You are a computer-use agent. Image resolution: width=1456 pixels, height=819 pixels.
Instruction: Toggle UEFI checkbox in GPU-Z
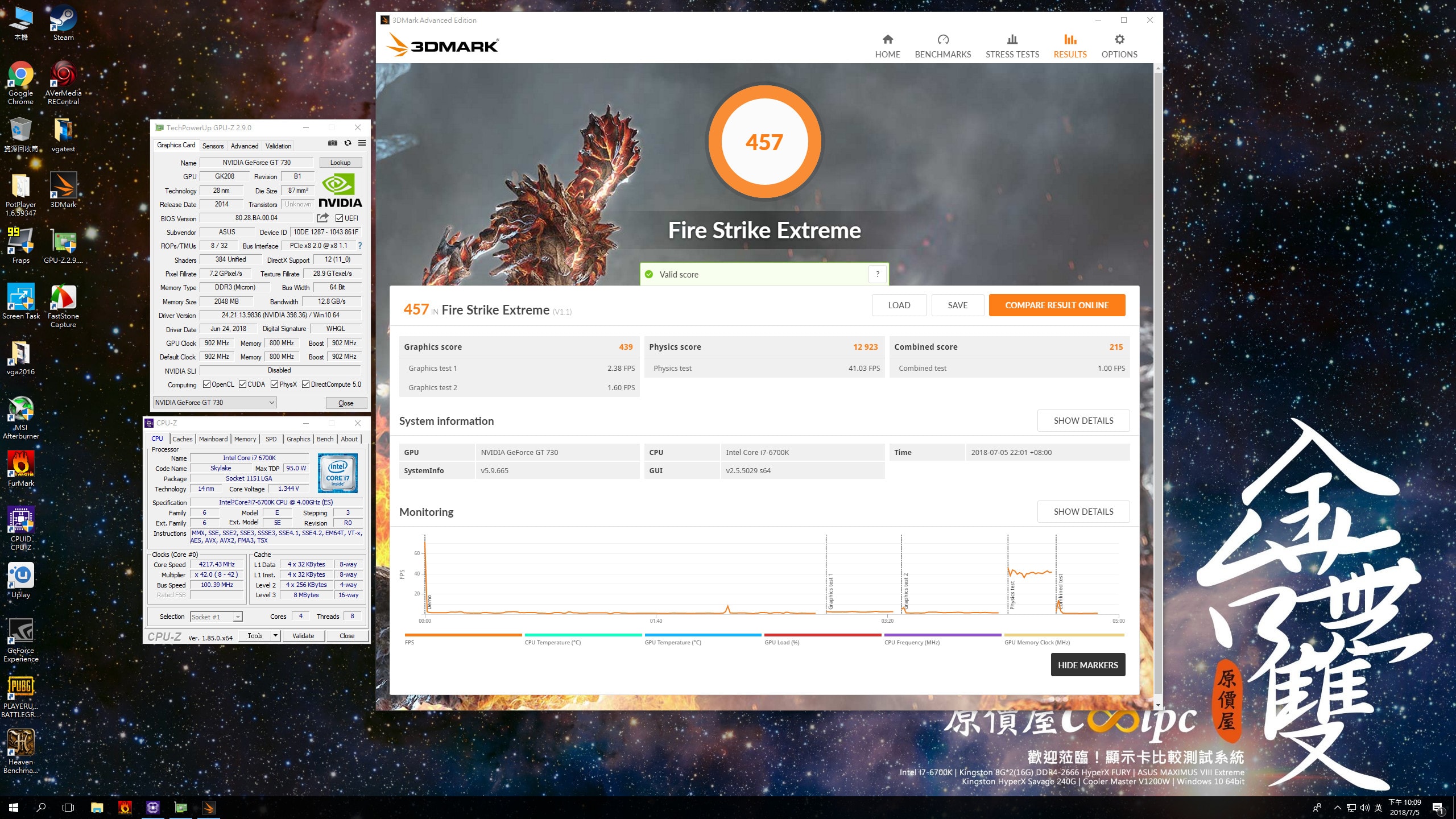coord(339,218)
